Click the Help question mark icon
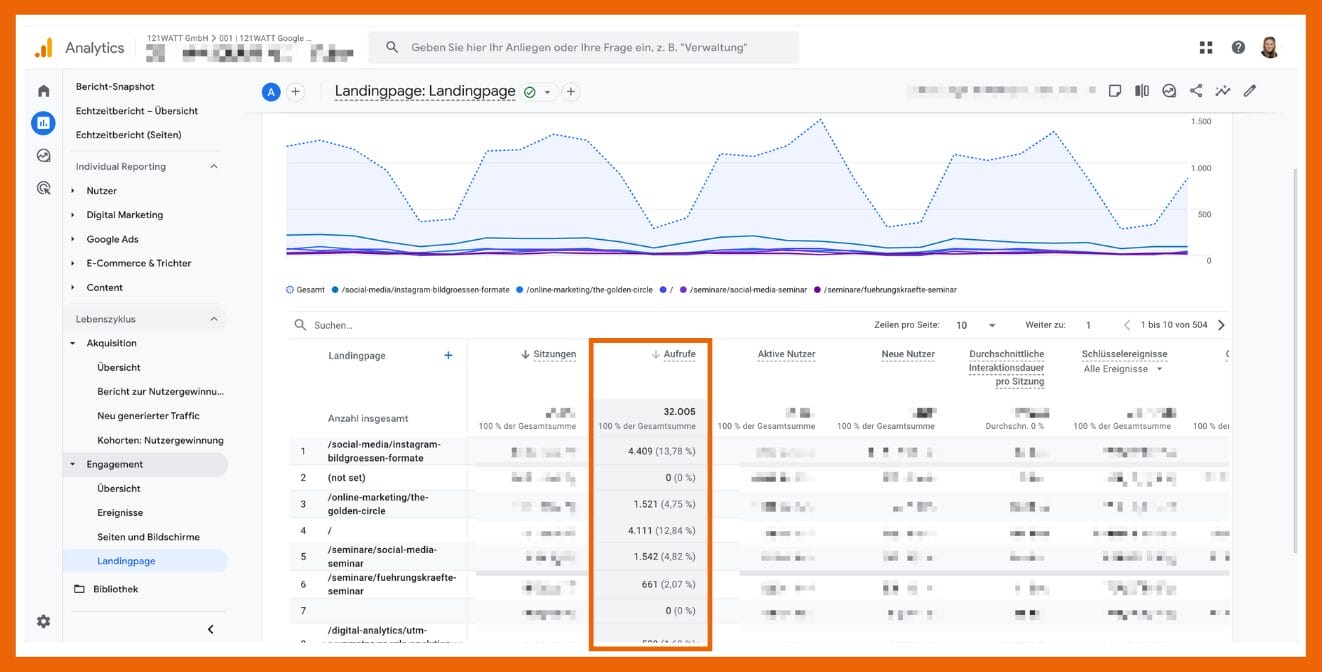The width and height of the screenshot is (1322, 672). pos(1238,48)
